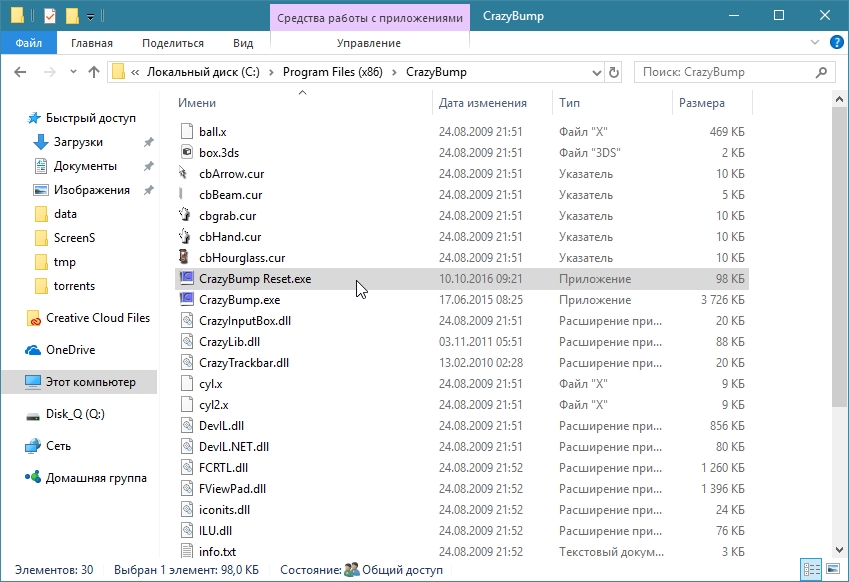This screenshot has width=849, height=582.
Task: Open the Файл menu
Action: 29,43
